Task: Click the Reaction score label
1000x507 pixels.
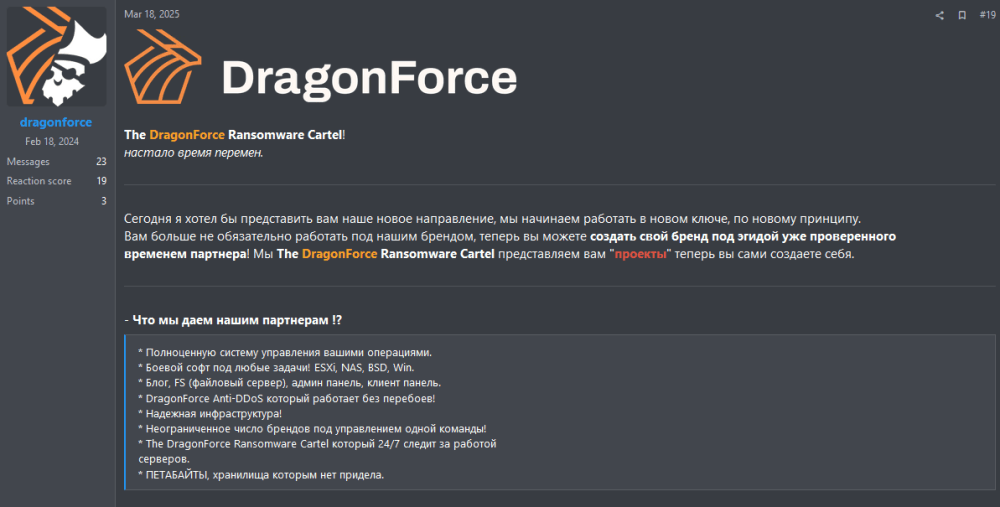Action: coord(39,181)
